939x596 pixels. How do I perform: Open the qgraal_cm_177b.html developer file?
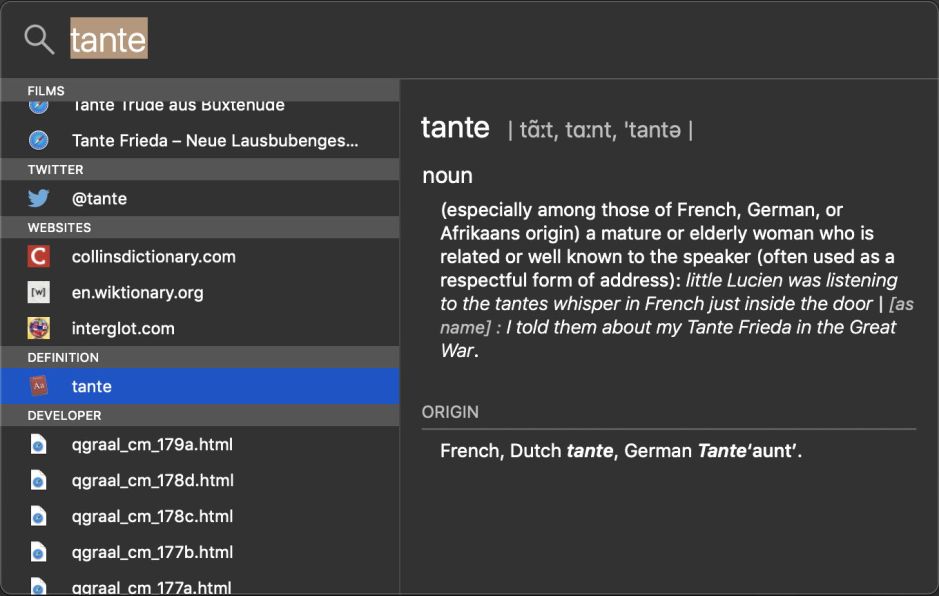(152, 552)
